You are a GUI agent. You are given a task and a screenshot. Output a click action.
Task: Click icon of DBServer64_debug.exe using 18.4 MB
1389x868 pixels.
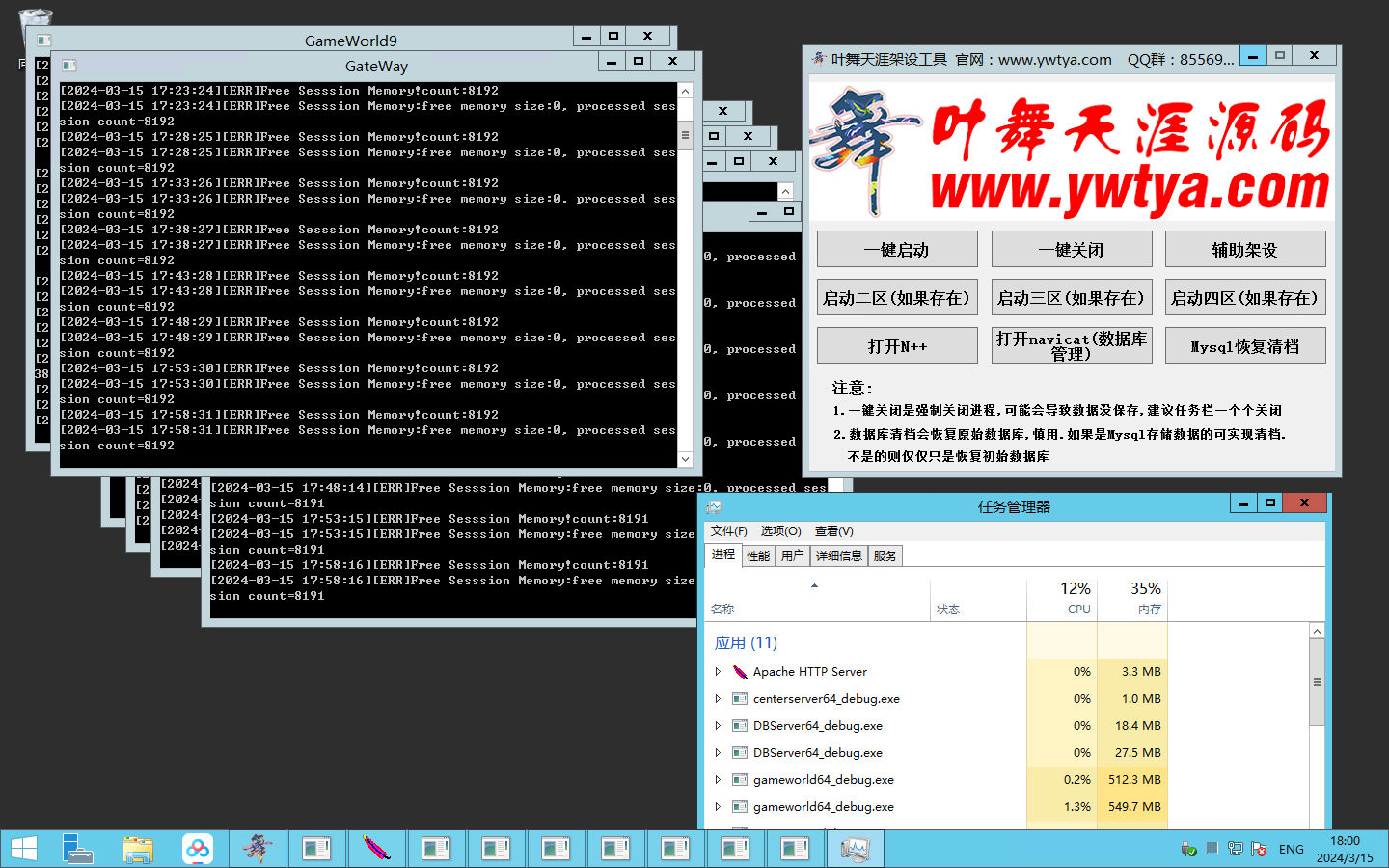click(740, 726)
